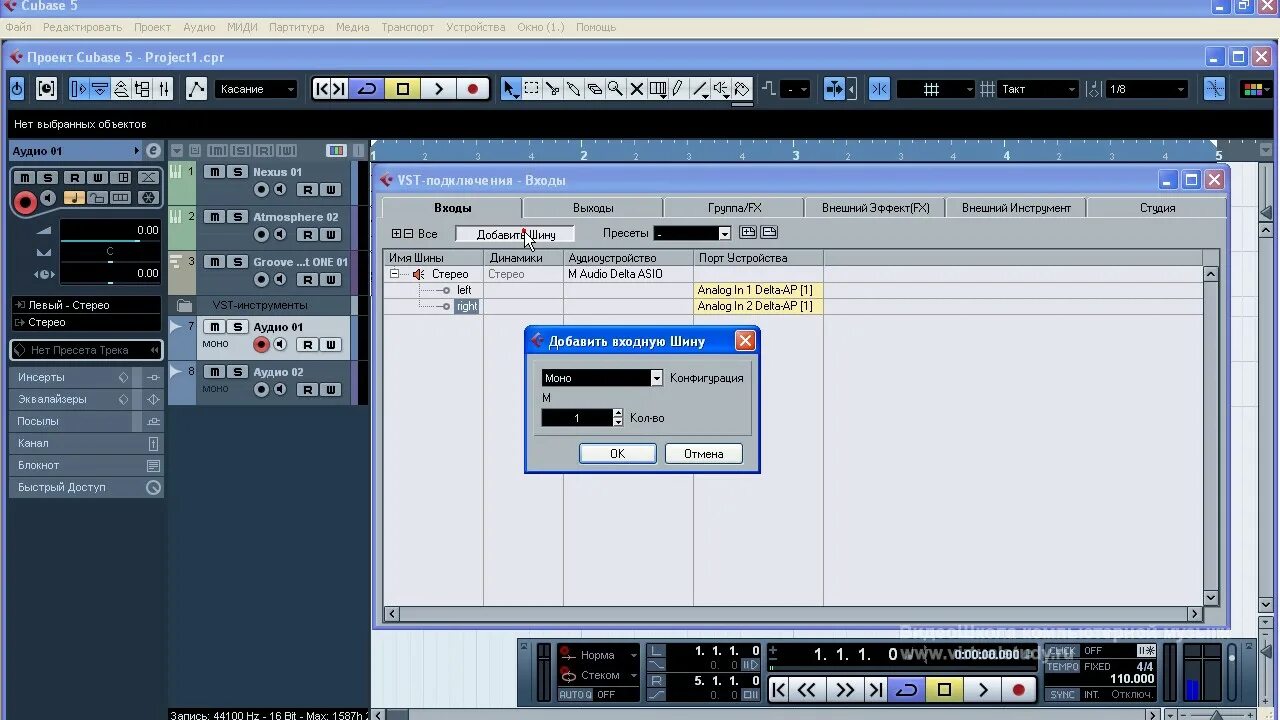Open the Аудио menu
This screenshot has height=720, width=1280.
point(199,27)
